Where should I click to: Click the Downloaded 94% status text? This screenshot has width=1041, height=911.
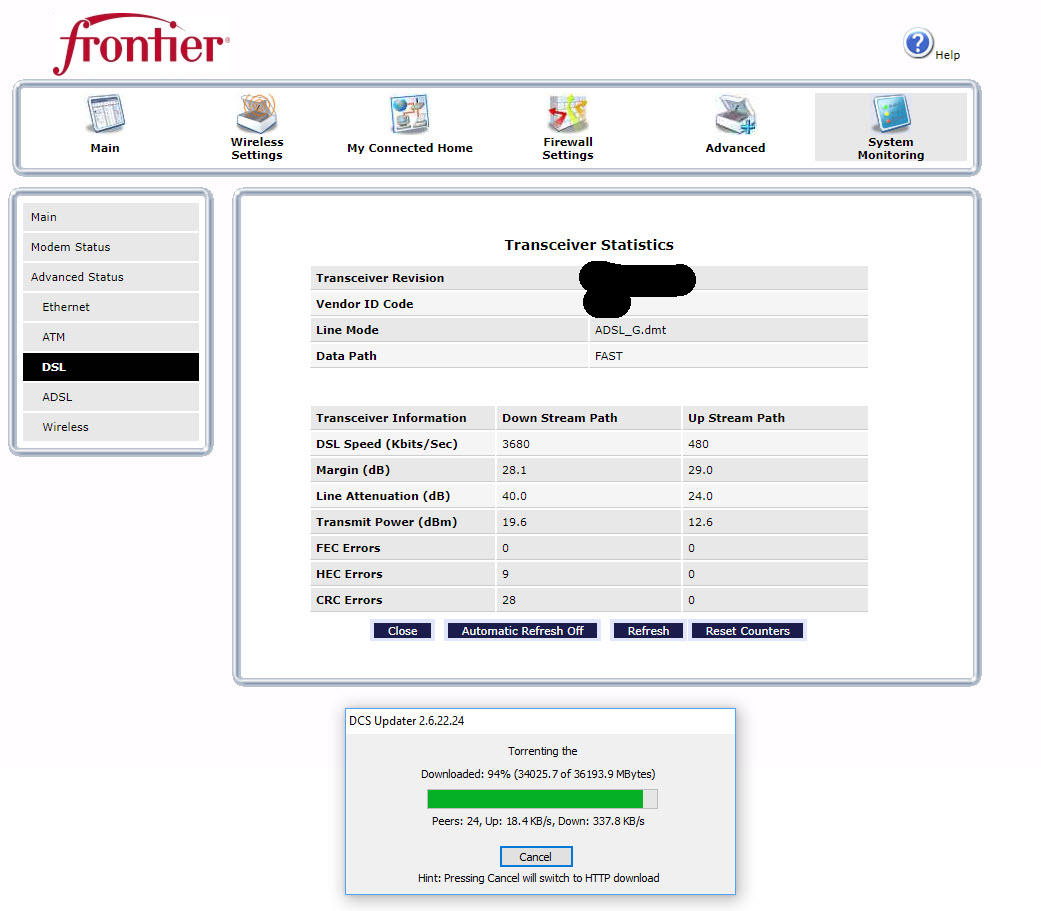(x=538, y=774)
